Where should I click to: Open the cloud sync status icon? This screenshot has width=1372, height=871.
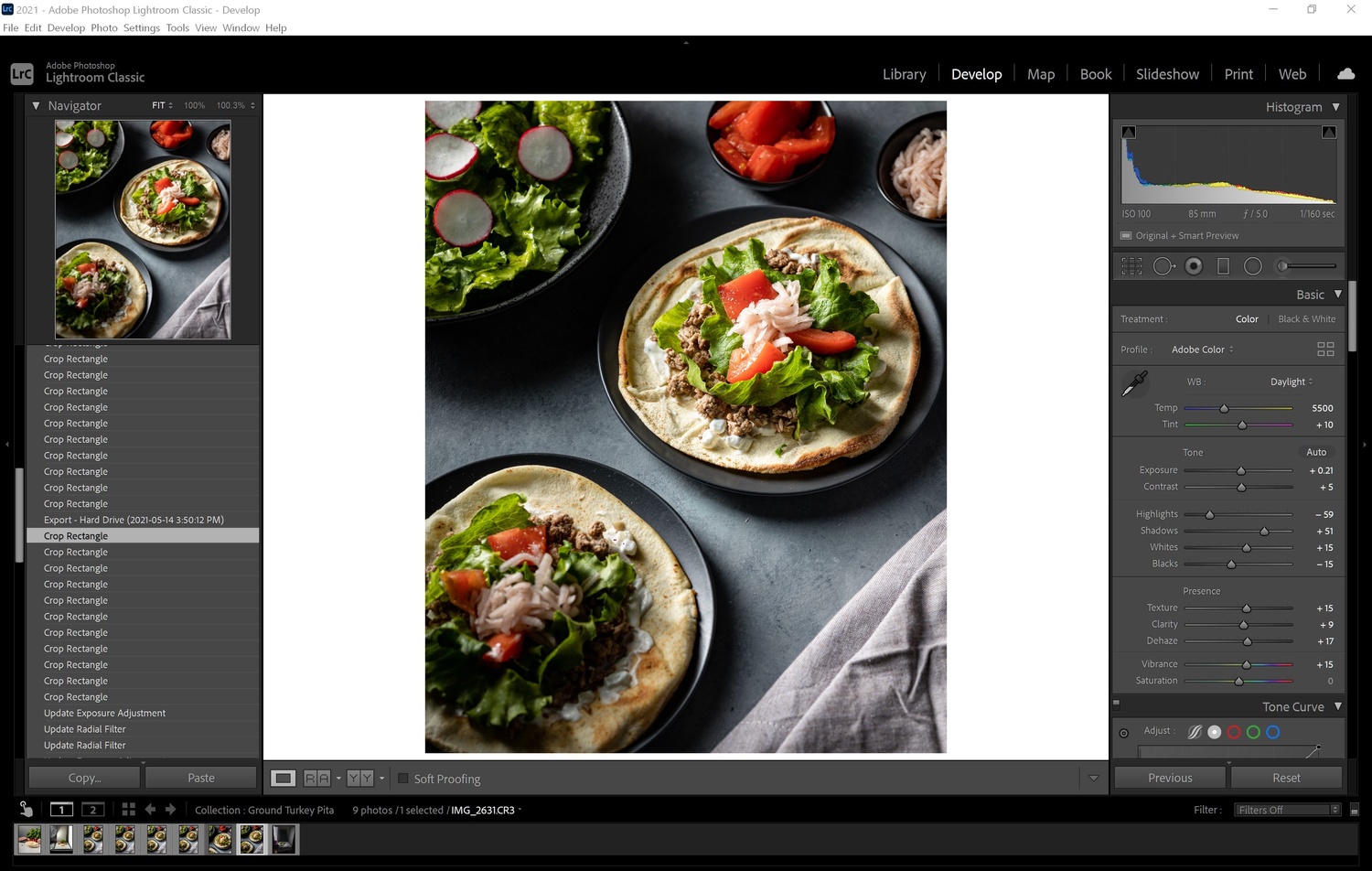(x=1345, y=74)
